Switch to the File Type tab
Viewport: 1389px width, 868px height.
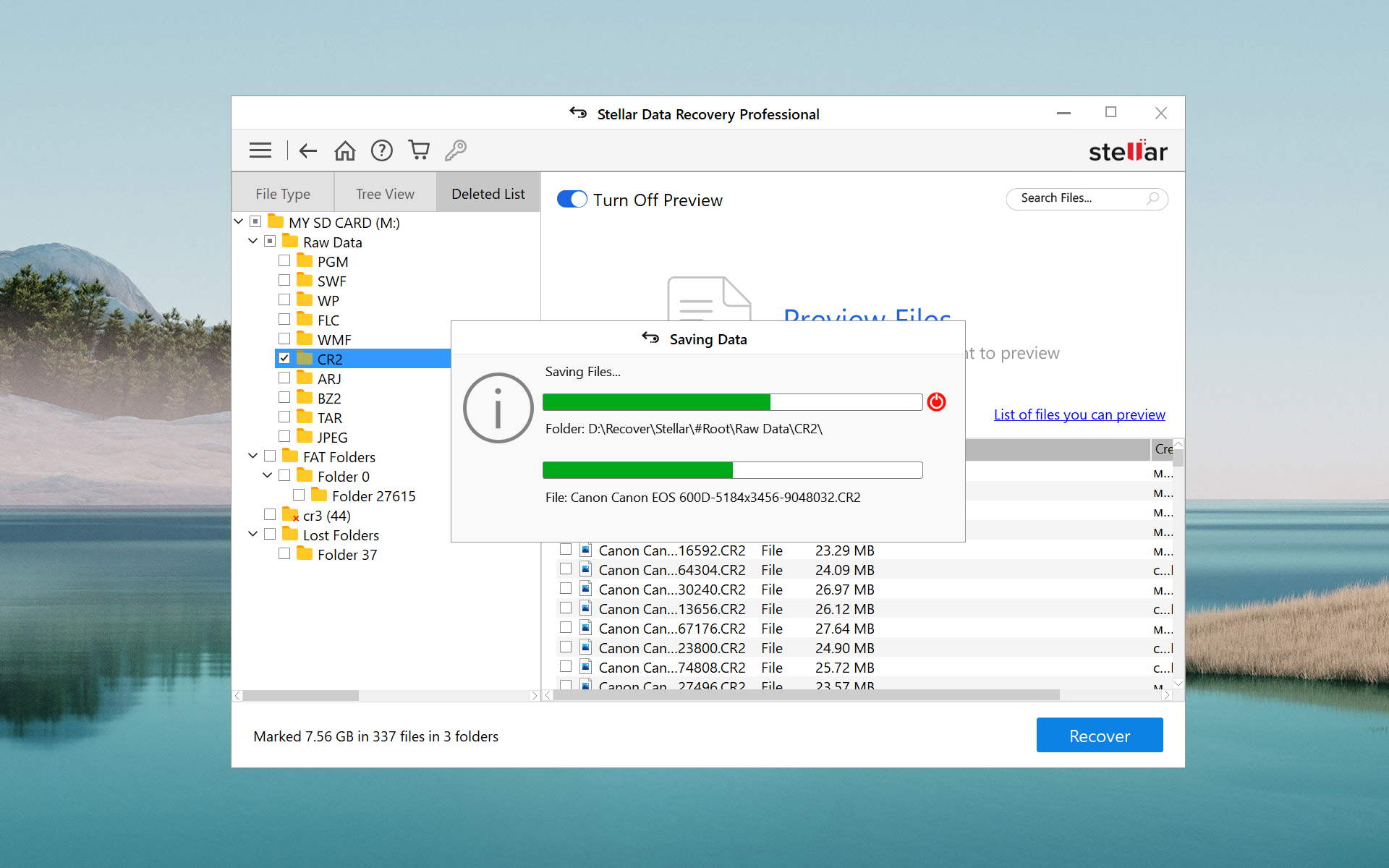tap(283, 193)
